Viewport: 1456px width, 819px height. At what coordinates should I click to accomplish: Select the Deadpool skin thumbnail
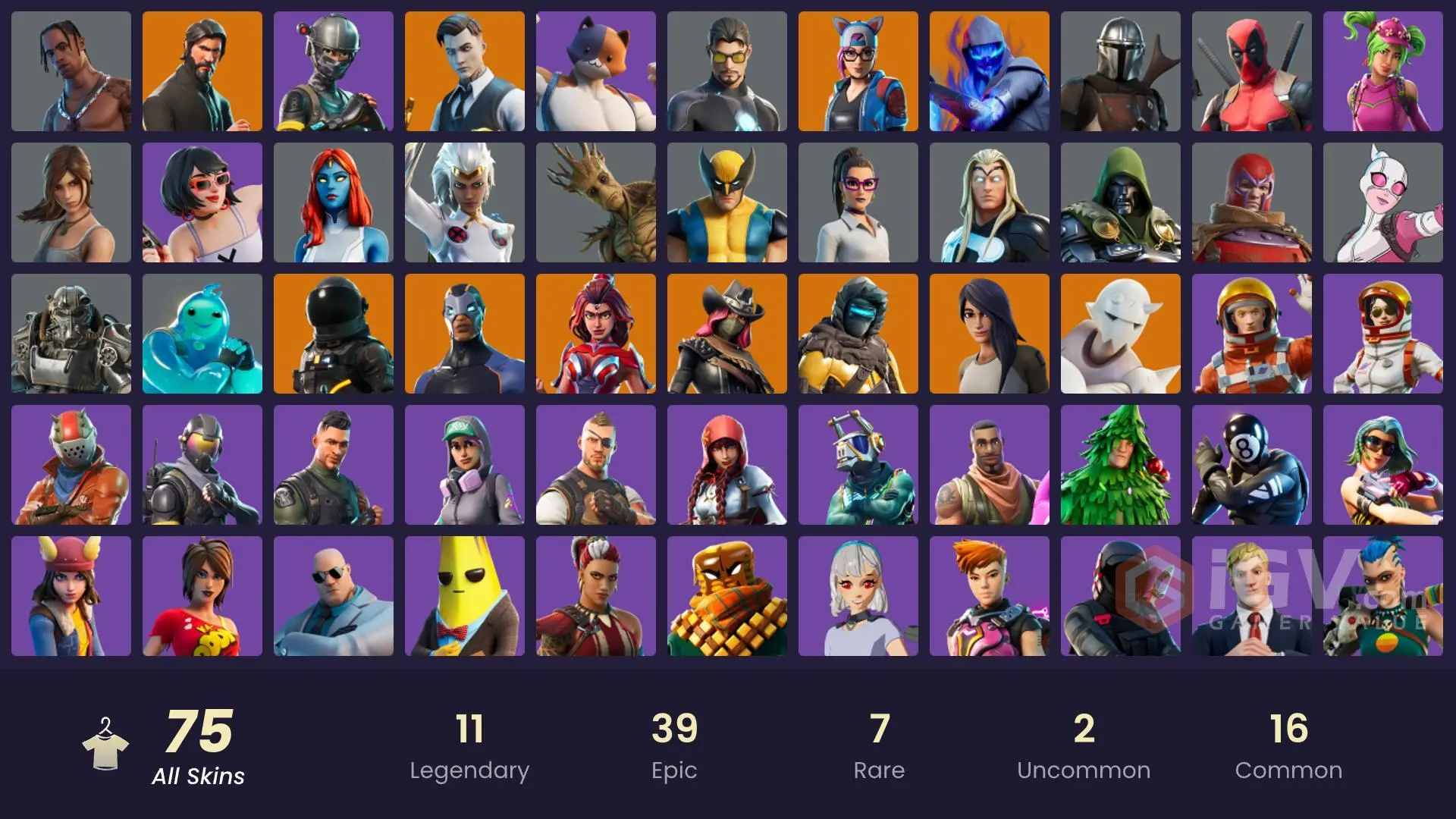pyautogui.click(x=1252, y=71)
